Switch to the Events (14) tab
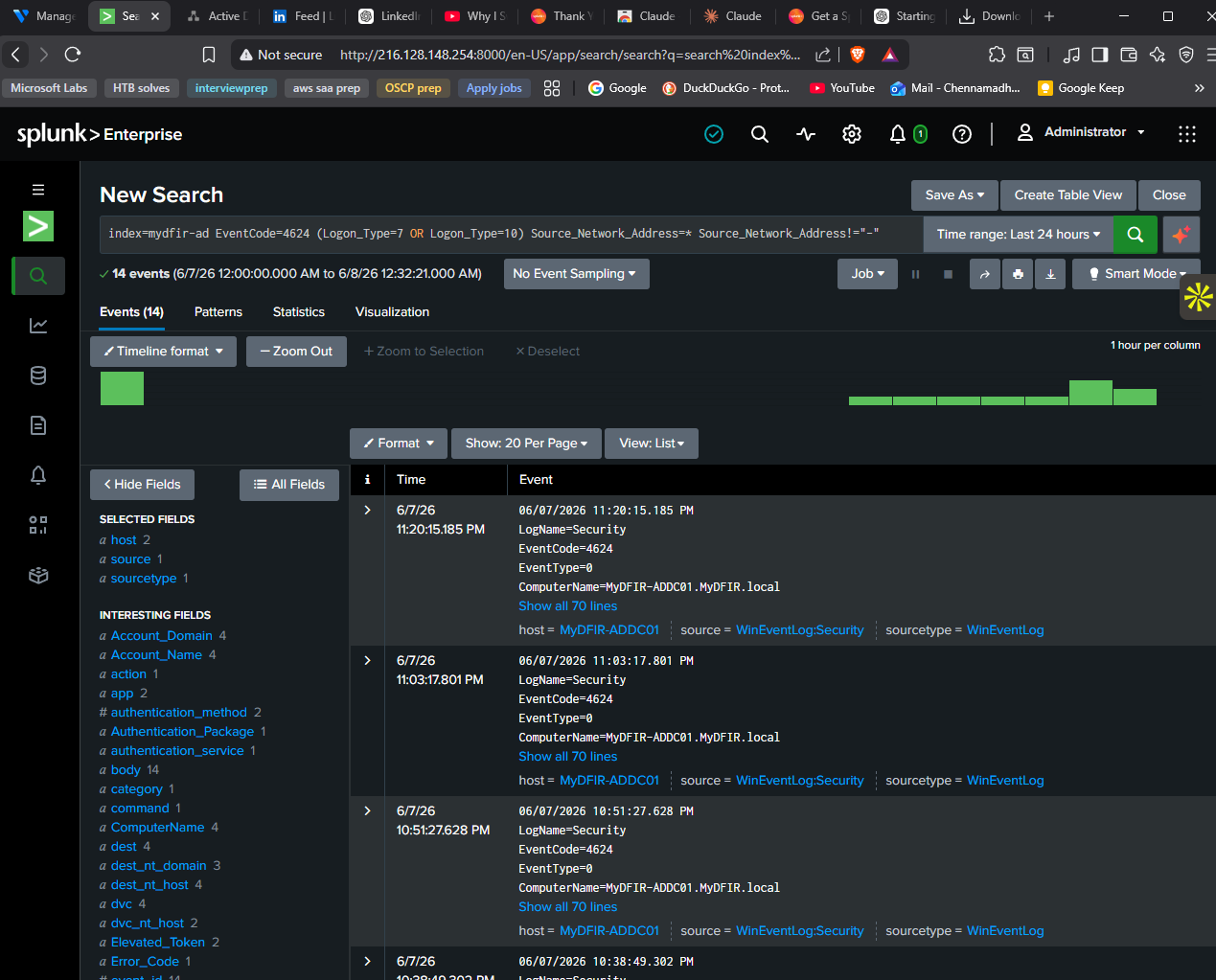 click(x=131, y=312)
